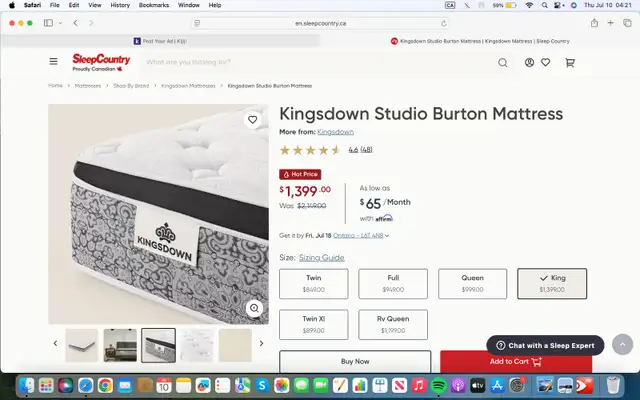The width and height of the screenshot is (640, 400).
Task: Open Bookmarks menu
Action: [x=154, y=5]
